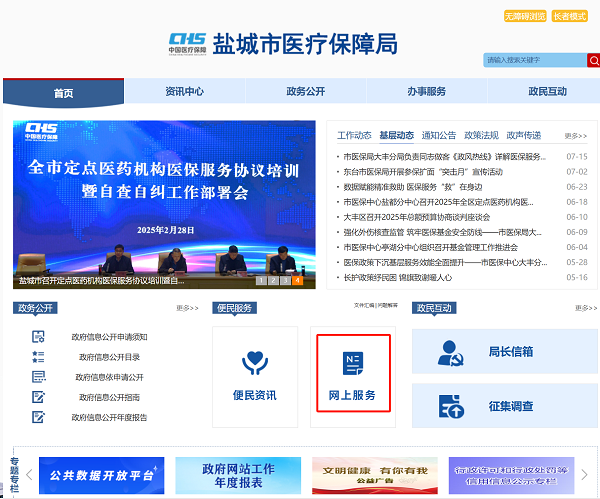Click the search magnifier icon
This screenshot has height=499, width=600.
pos(592,60)
